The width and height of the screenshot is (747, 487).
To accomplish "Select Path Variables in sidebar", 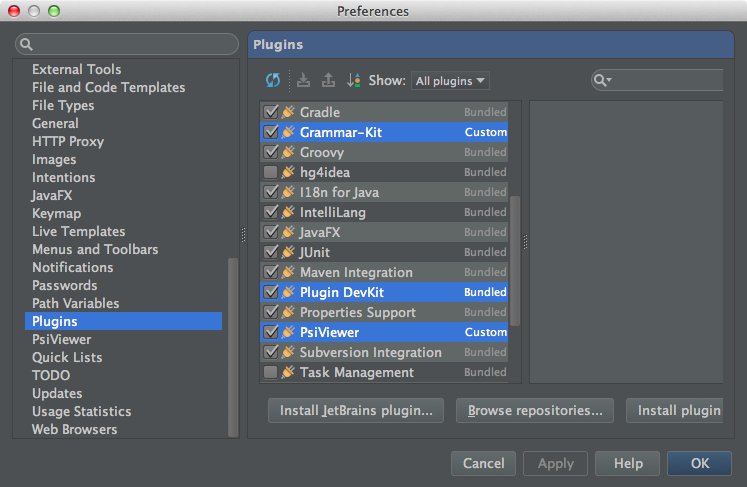I will click(75, 304).
